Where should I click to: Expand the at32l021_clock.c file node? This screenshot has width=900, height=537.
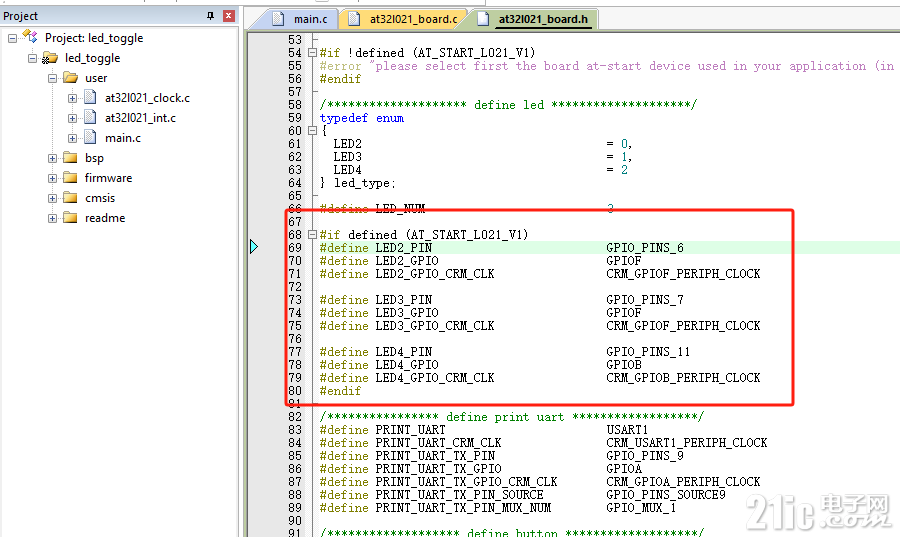point(72,98)
